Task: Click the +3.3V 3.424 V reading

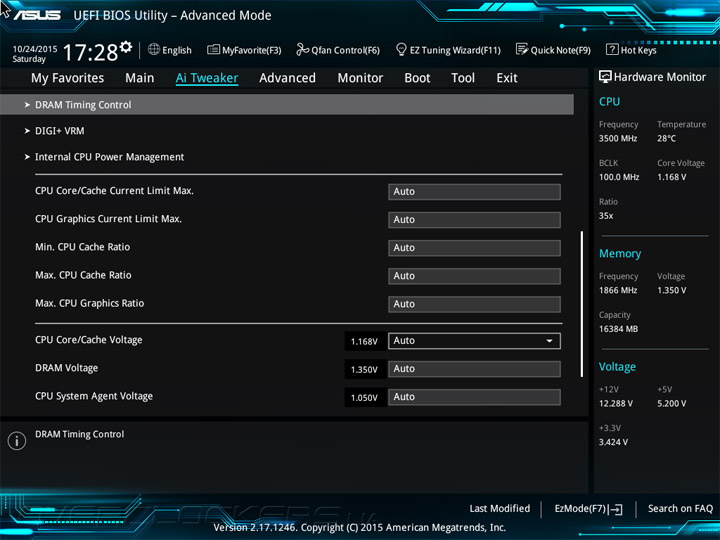Action: pyautogui.click(x=613, y=442)
